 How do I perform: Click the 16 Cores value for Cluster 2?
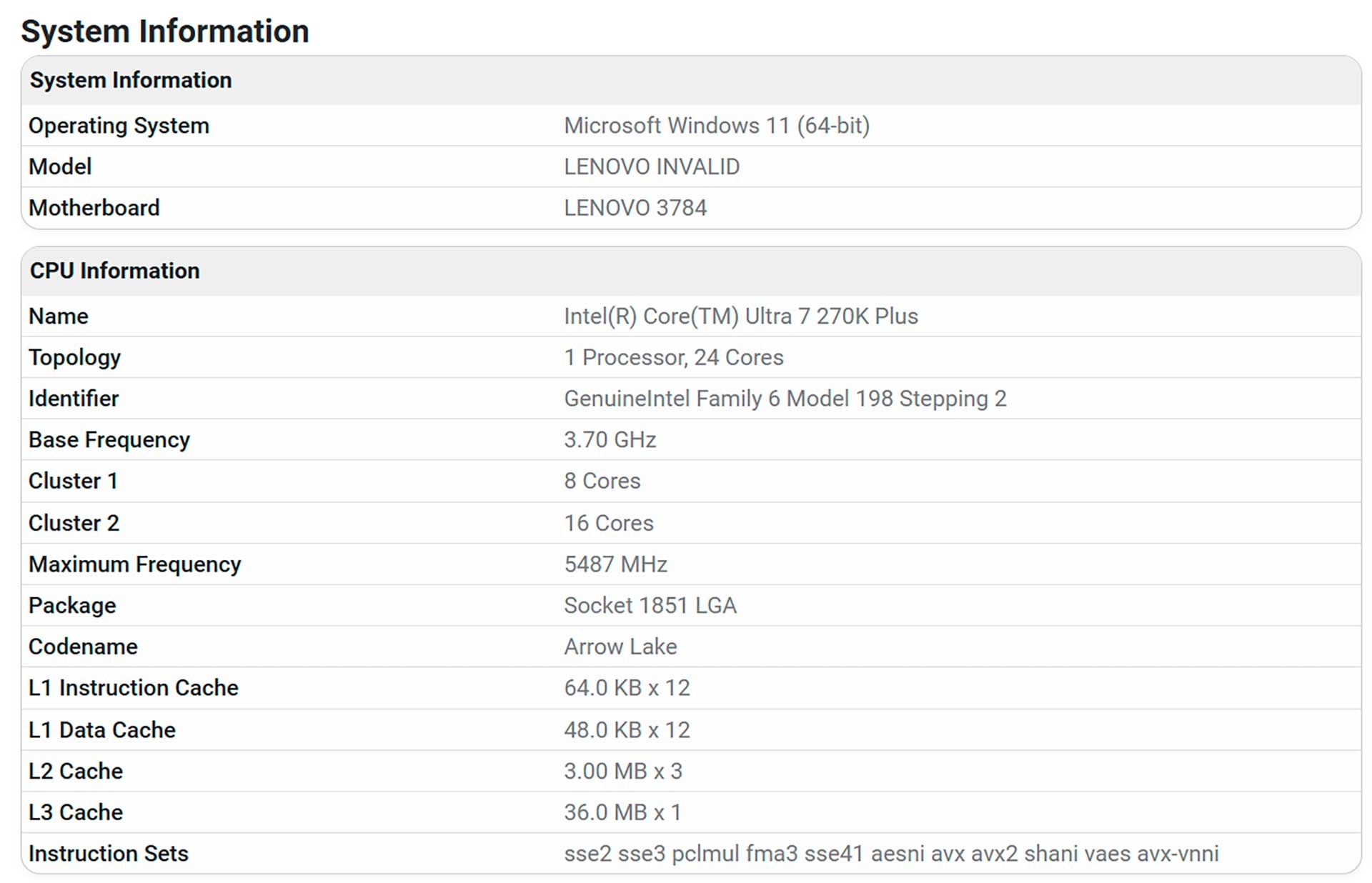tap(609, 523)
